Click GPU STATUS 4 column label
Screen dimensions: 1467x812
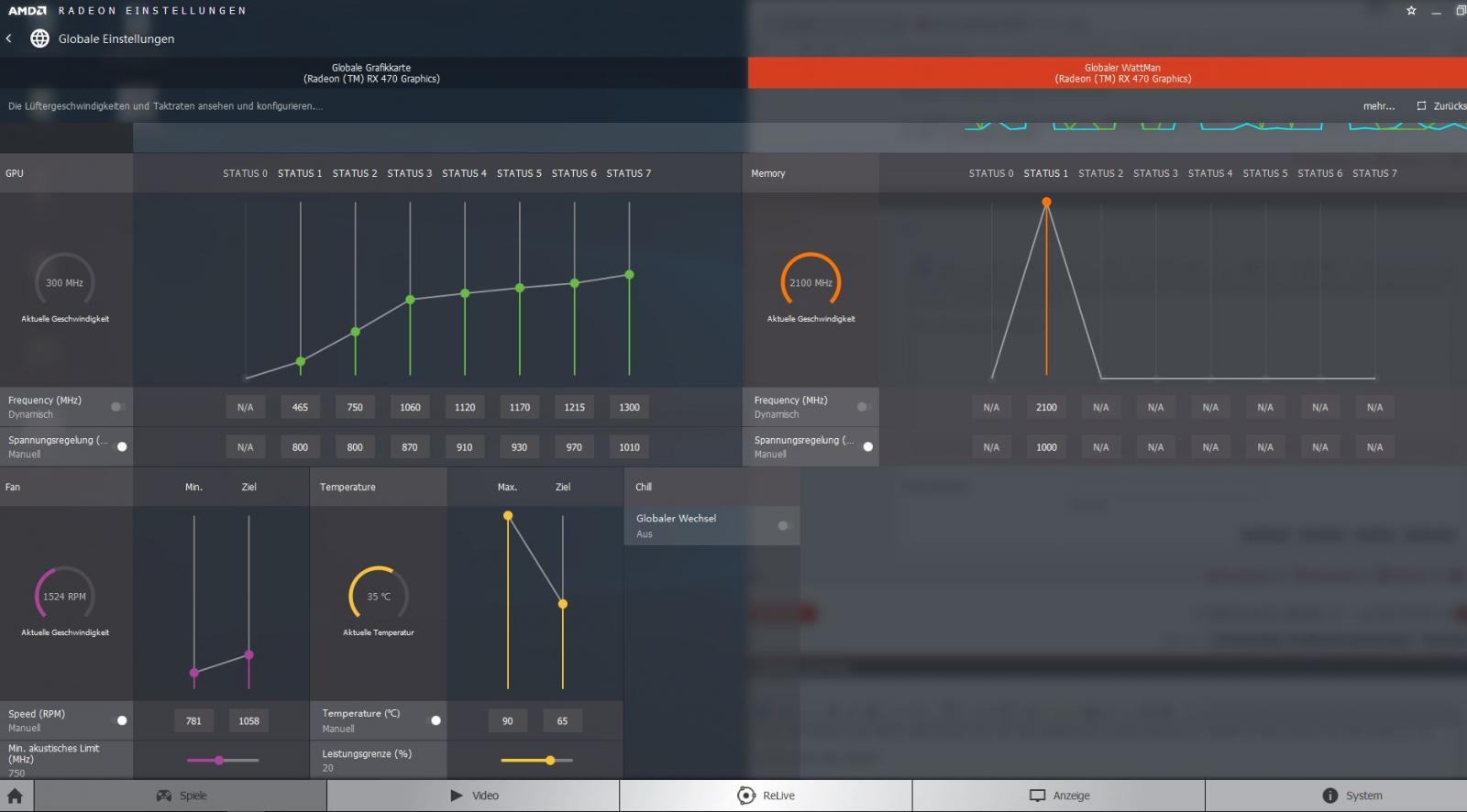tap(464, 173)
